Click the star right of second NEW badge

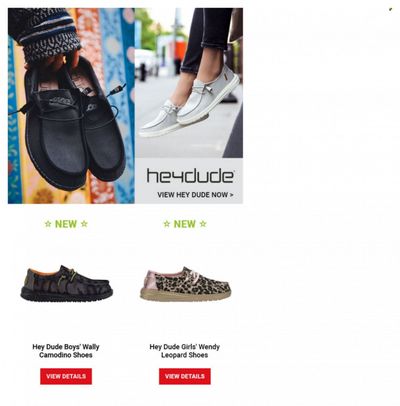[x=203, y=224]
